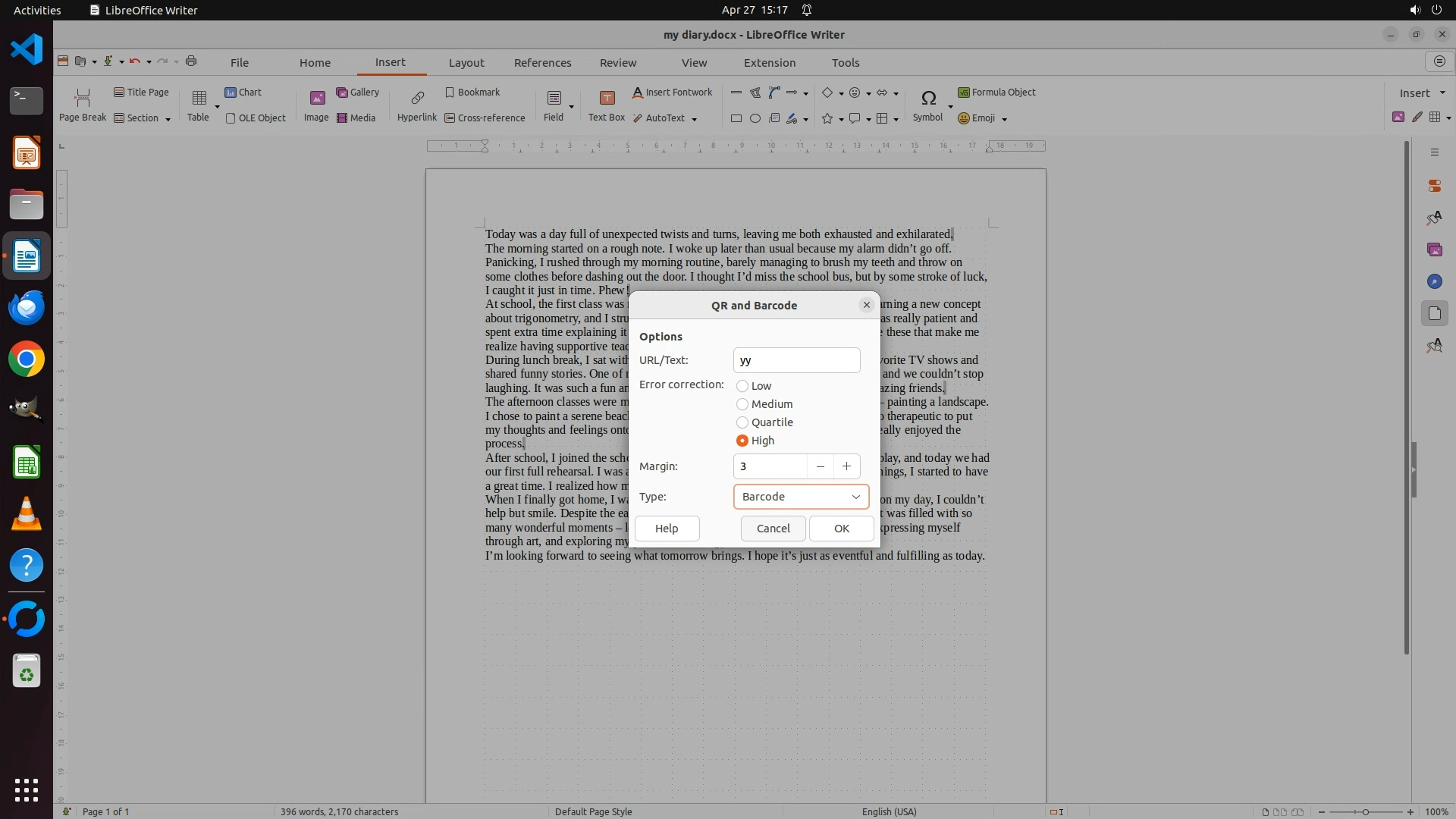The height and width of the screenshot is (819, 1456).
Task: Click the Hyperlink icon
Action: tap(417, 98)
